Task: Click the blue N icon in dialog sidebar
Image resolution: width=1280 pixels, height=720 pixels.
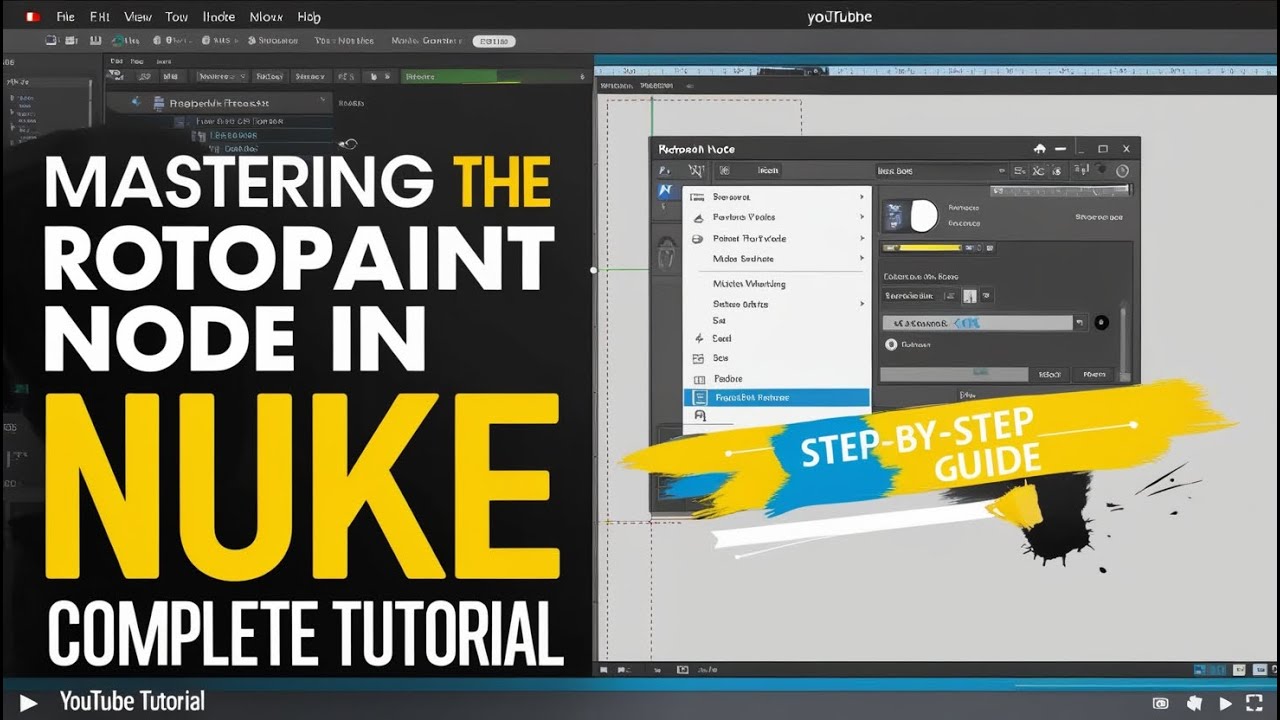Action: (x=666, y=191)
